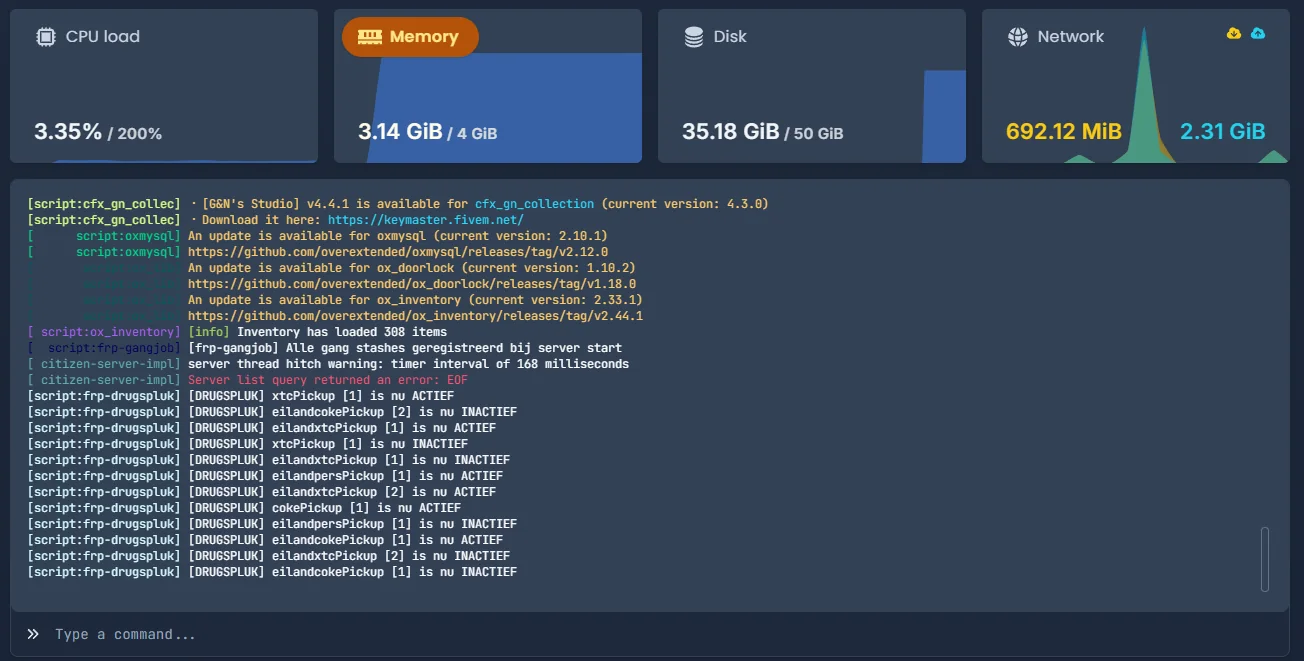Click 'eilandxtcPickup [1] is nu INACTIEF' line
Image resolution: width=1304 pixels, height=661 pixels.
(x=349, y=460)
